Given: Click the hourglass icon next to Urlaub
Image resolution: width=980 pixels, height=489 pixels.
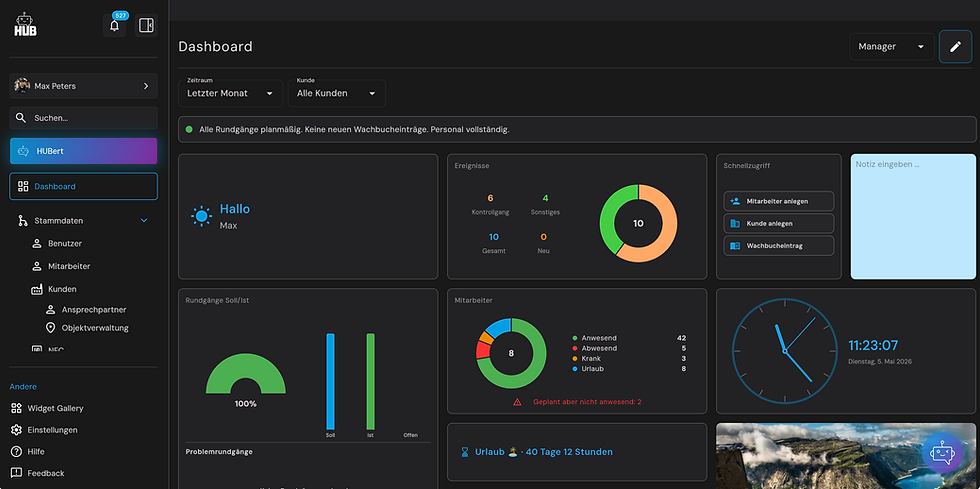Looking at the screenshot, I should 464,452.
